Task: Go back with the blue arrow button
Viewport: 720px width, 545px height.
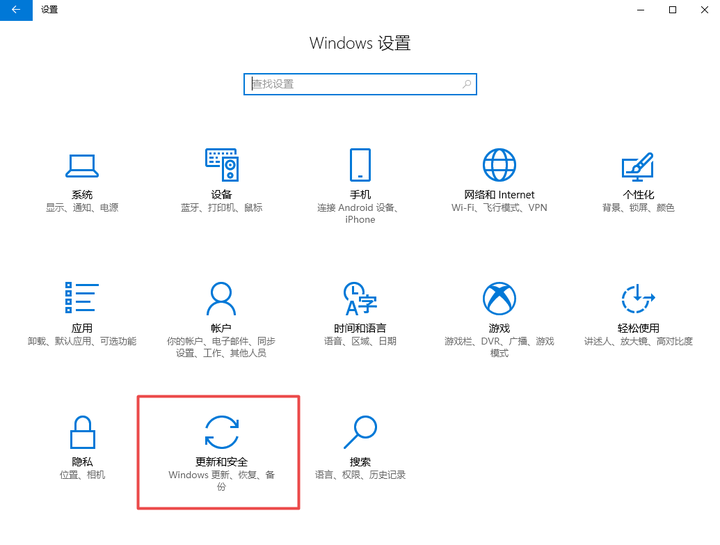Action: point(16,10)
